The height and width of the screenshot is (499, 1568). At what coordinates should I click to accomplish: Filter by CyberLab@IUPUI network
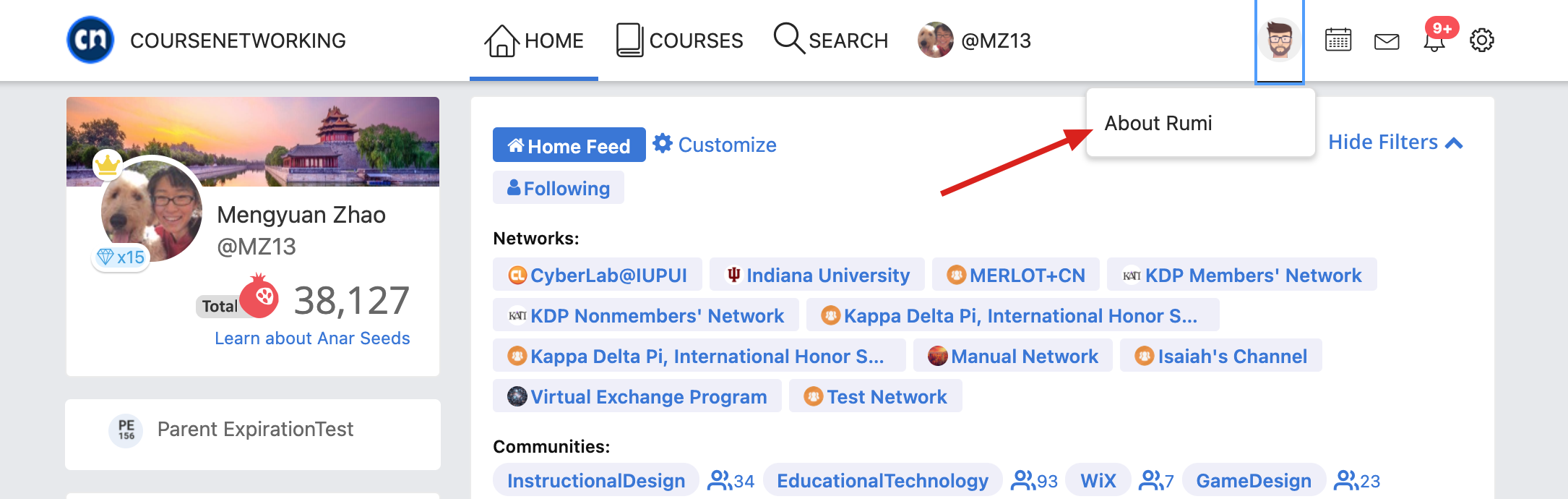pyautogui.click(x=598, y=275)
